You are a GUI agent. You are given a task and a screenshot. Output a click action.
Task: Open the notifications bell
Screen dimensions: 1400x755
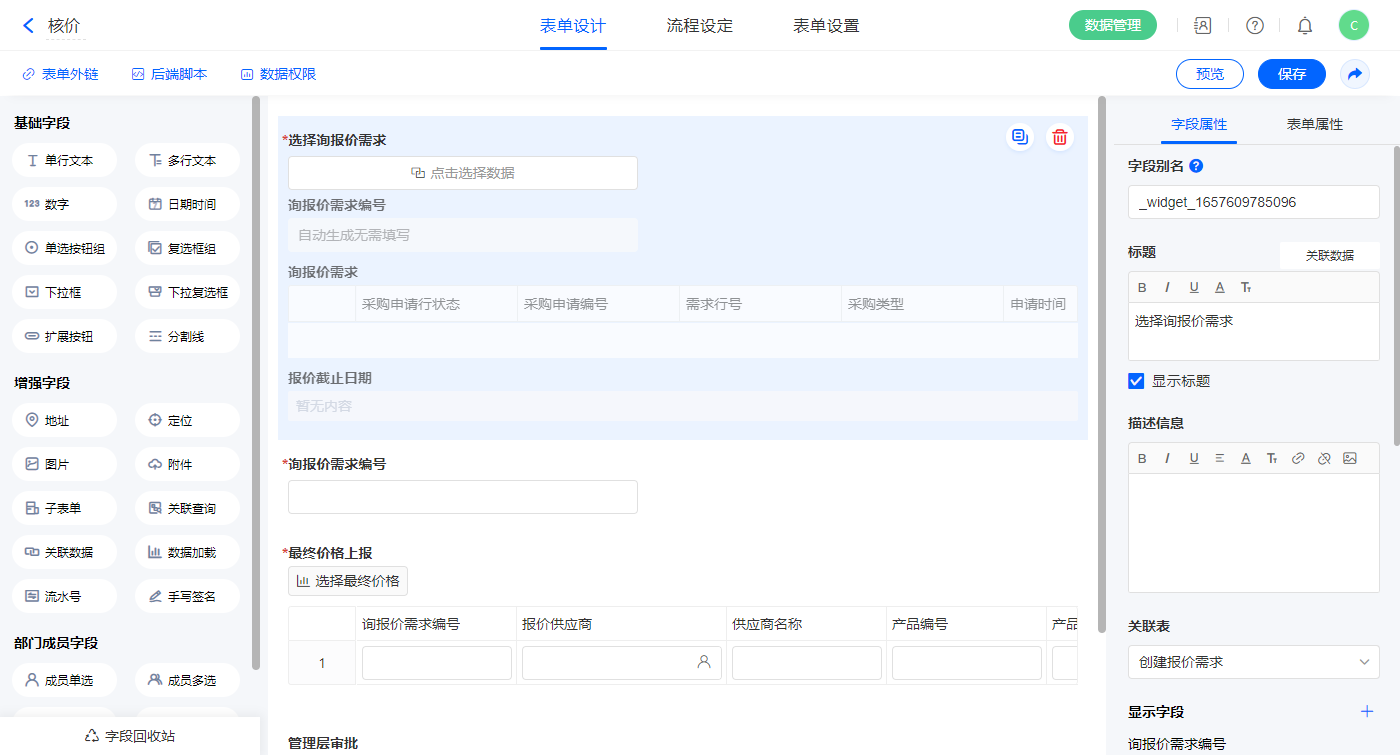[1304, 26]
